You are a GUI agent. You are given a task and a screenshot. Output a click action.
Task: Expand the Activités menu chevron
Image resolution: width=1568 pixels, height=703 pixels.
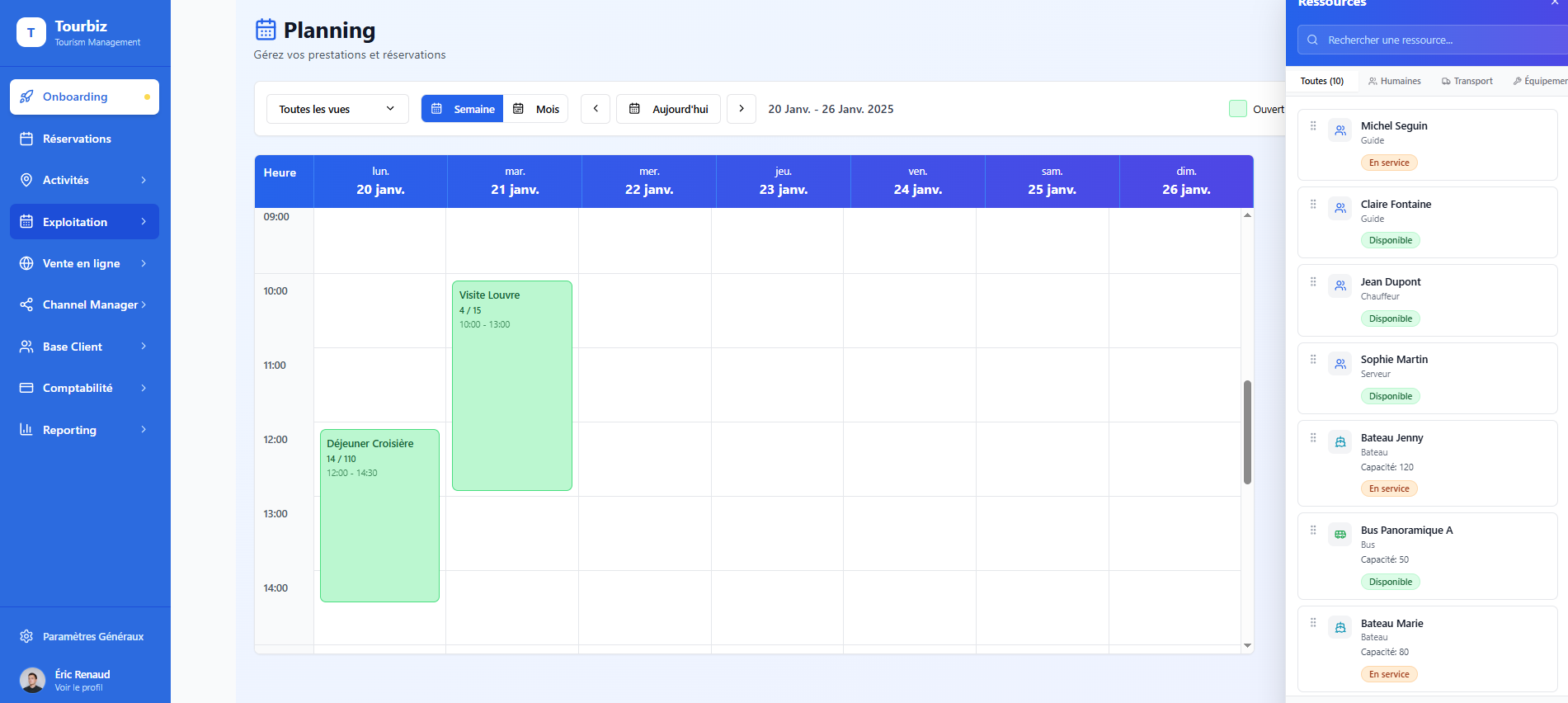coord(144,180)
